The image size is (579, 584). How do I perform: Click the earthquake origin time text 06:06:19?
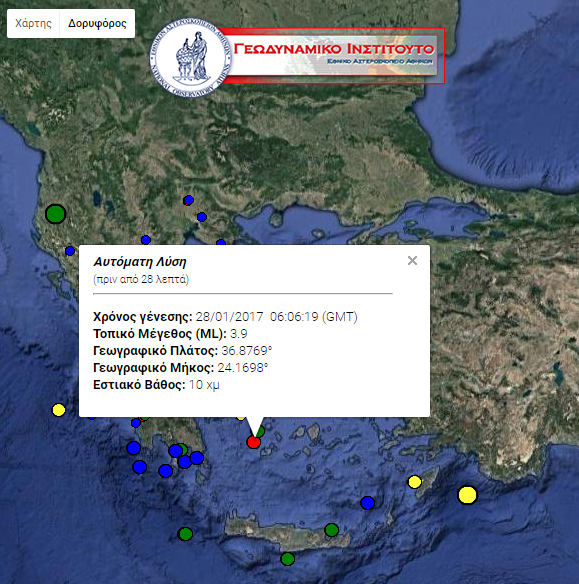(294, 317)
